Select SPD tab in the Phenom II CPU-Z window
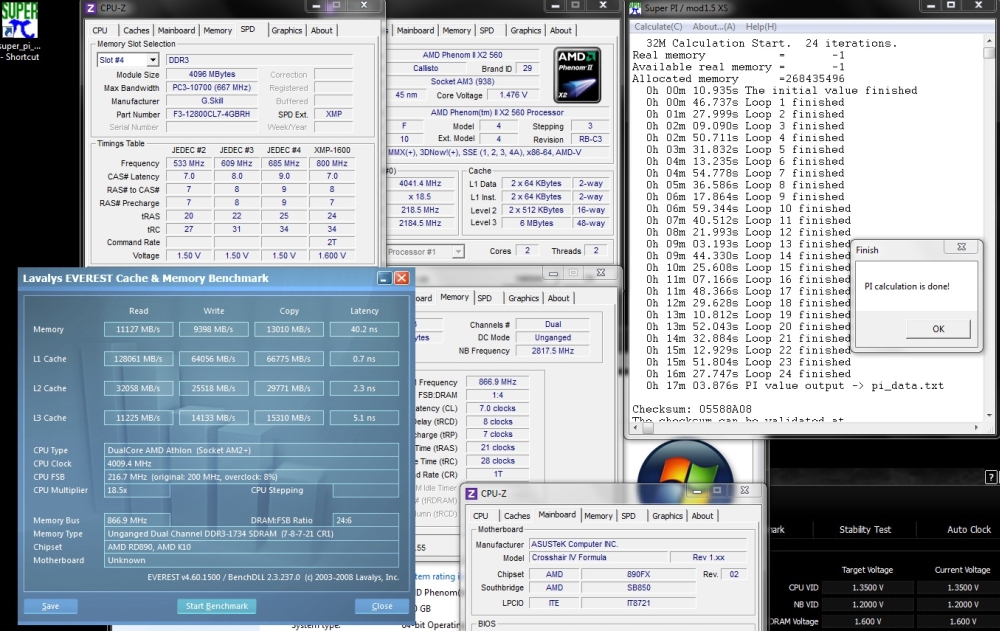This screenshot has height=631, width=1000. coord(487,31)
